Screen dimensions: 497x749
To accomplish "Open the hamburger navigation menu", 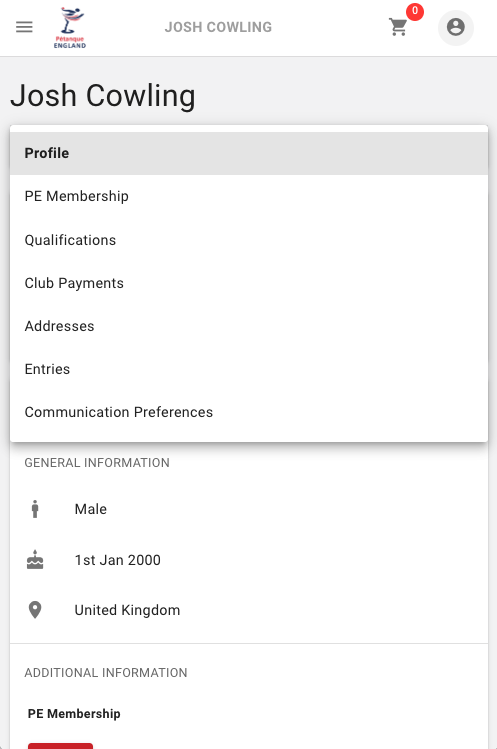I will pyautogui.click(x=24, y=27).
